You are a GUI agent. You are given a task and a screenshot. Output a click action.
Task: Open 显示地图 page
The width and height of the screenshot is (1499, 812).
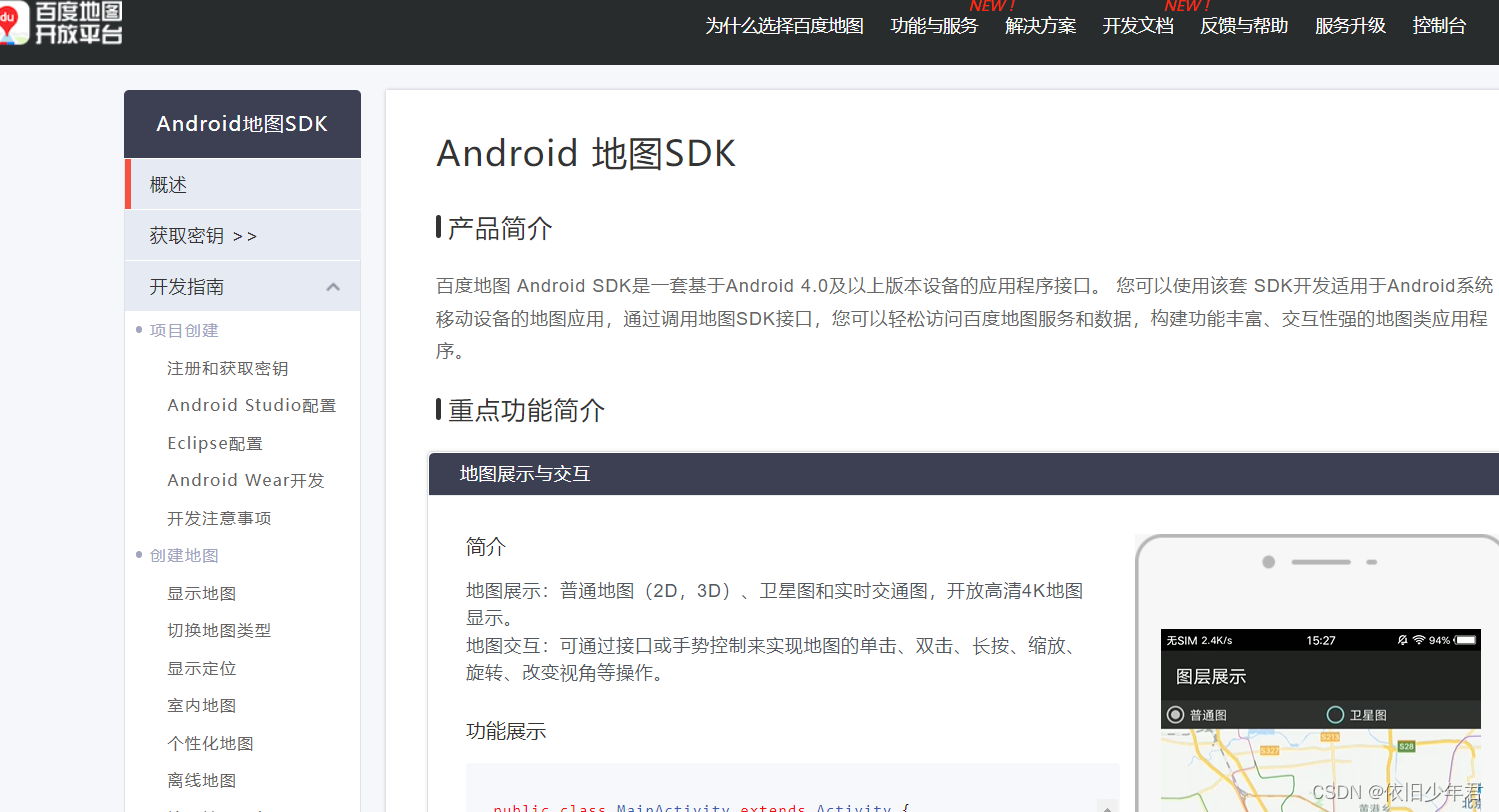click(202, 593)
